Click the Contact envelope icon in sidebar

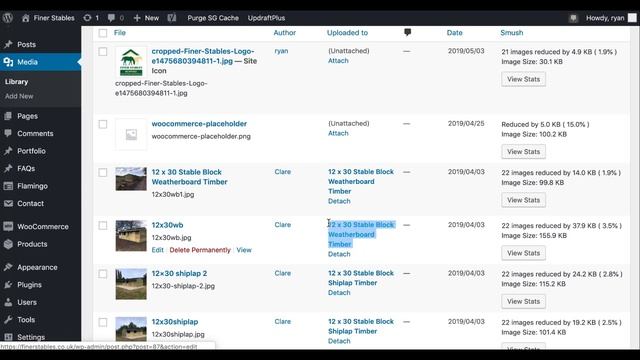(8, 203)
